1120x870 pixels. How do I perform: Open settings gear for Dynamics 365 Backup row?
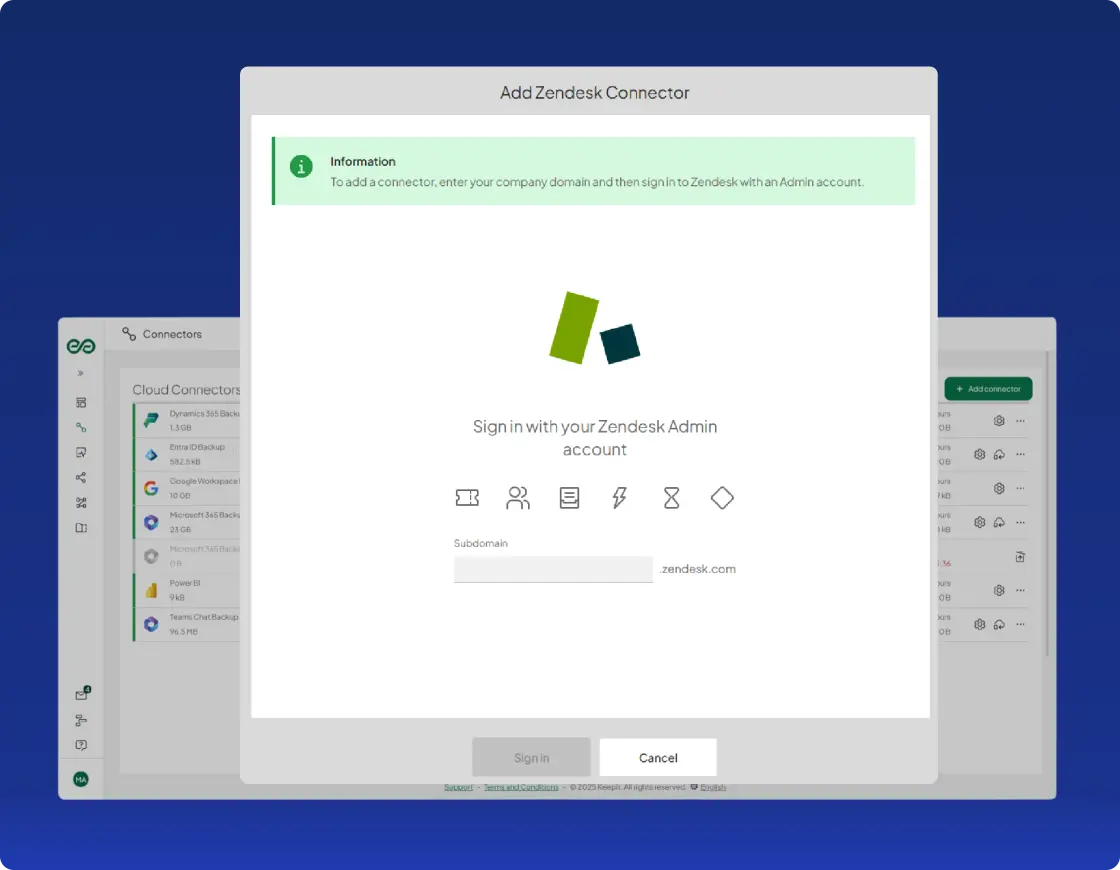999,421
